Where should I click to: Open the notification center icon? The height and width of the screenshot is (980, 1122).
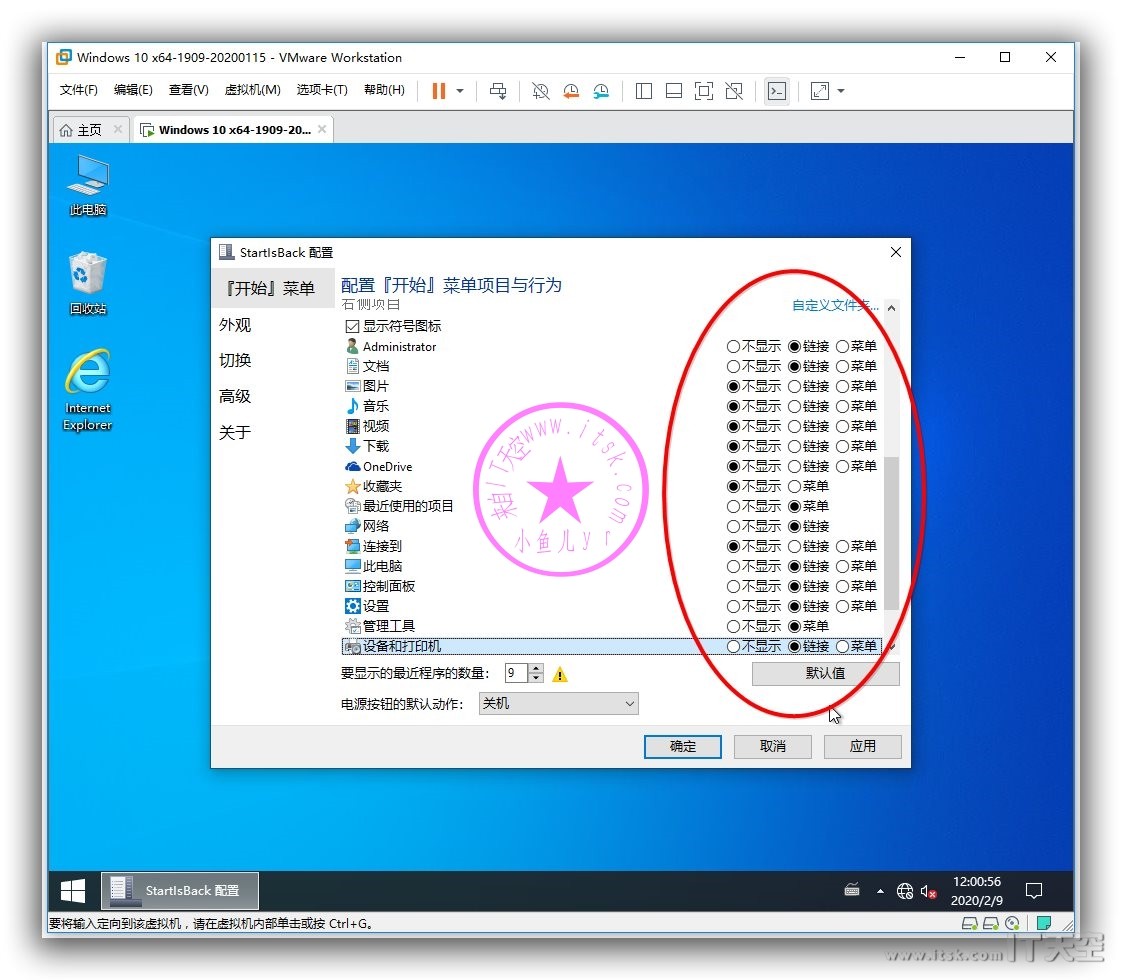click(1034, 891)
